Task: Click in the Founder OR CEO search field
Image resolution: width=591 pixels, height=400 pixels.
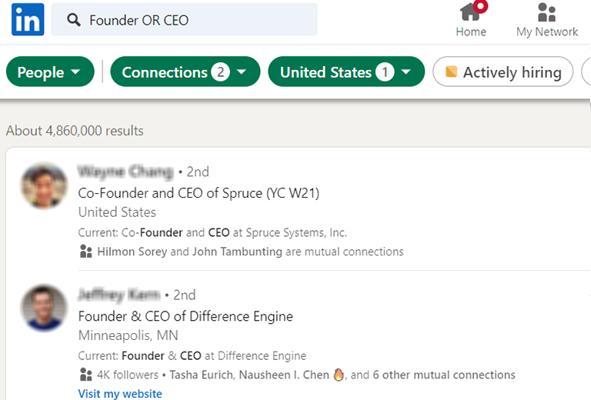Action: point(184,20)
